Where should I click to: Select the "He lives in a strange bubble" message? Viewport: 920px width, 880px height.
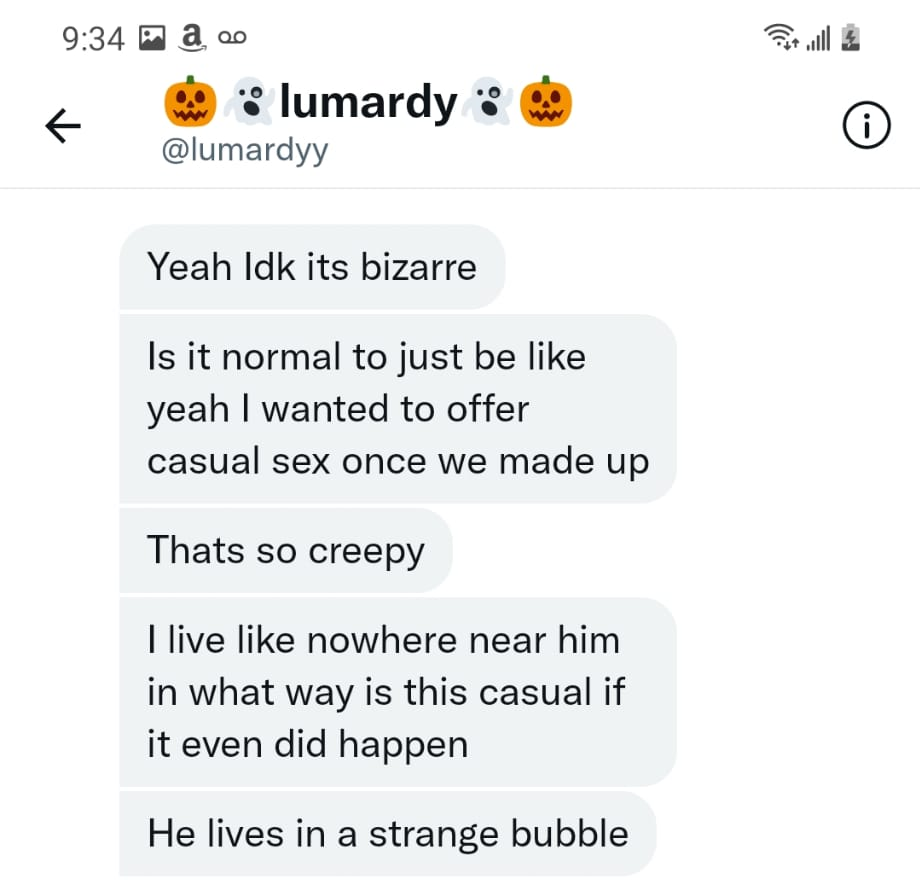(388, 834)
